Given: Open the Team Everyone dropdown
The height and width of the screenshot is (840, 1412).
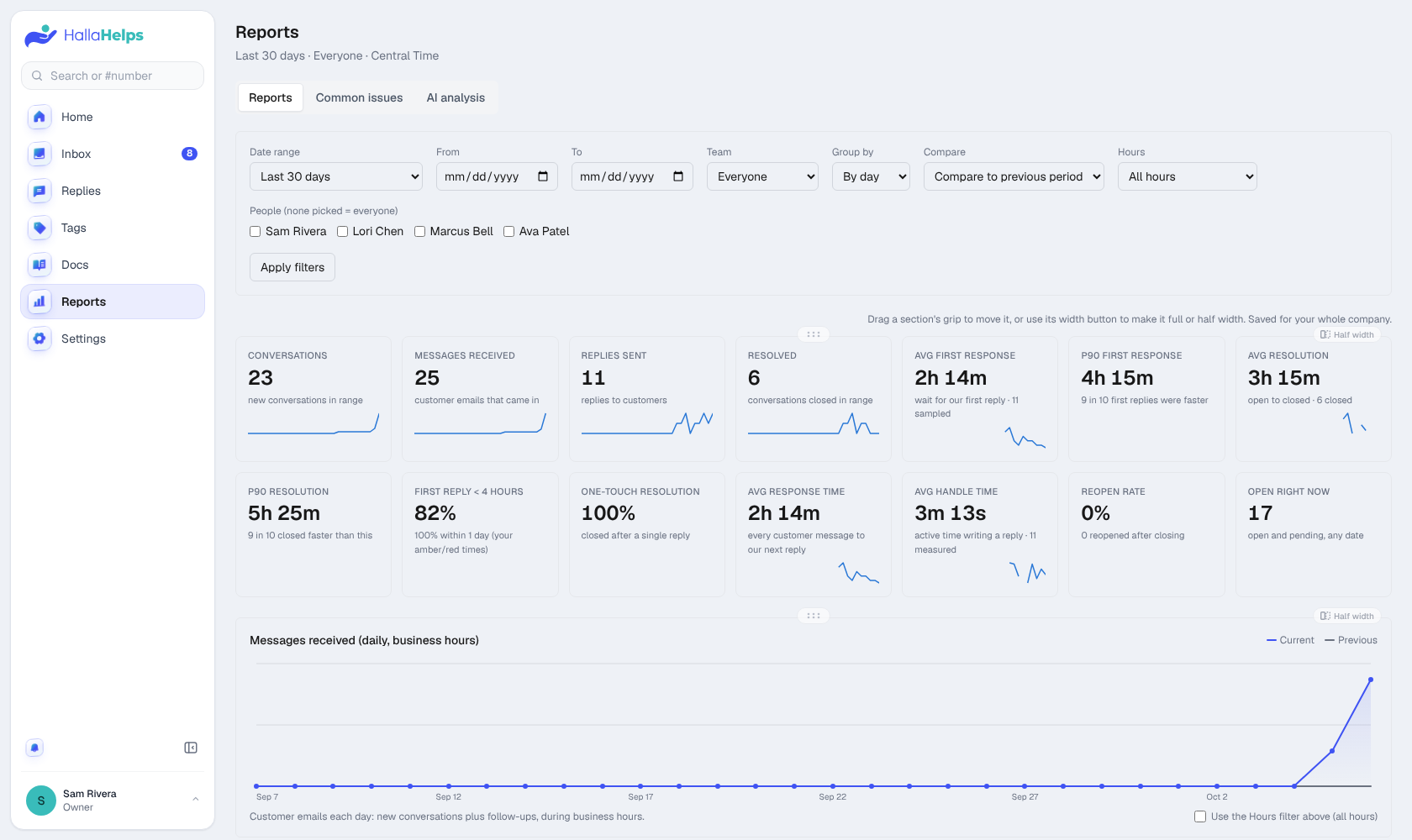Looking at the screenshot, I should [762, 176].
